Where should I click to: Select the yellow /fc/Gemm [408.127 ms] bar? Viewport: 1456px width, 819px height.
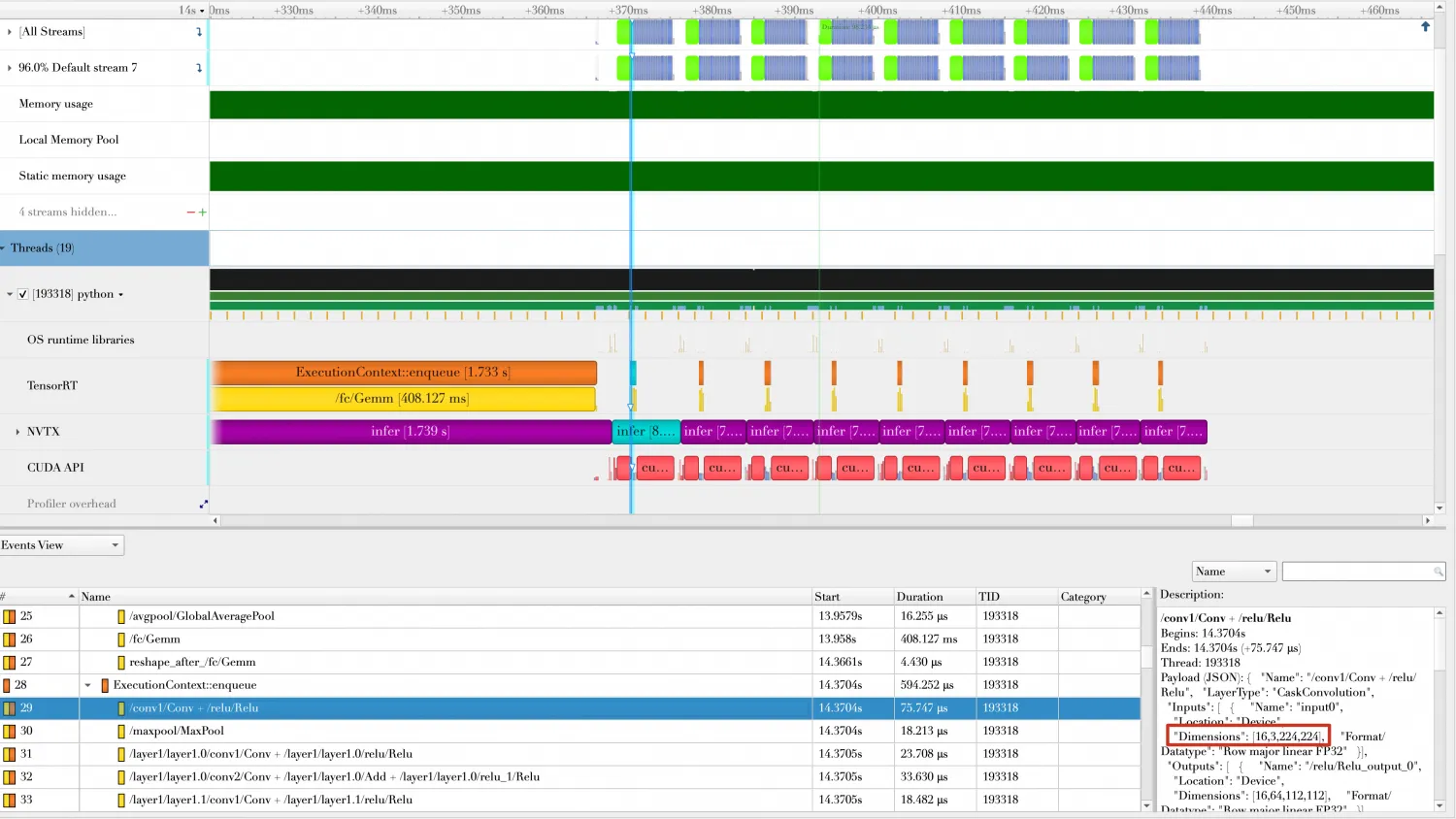pos(403,399)
